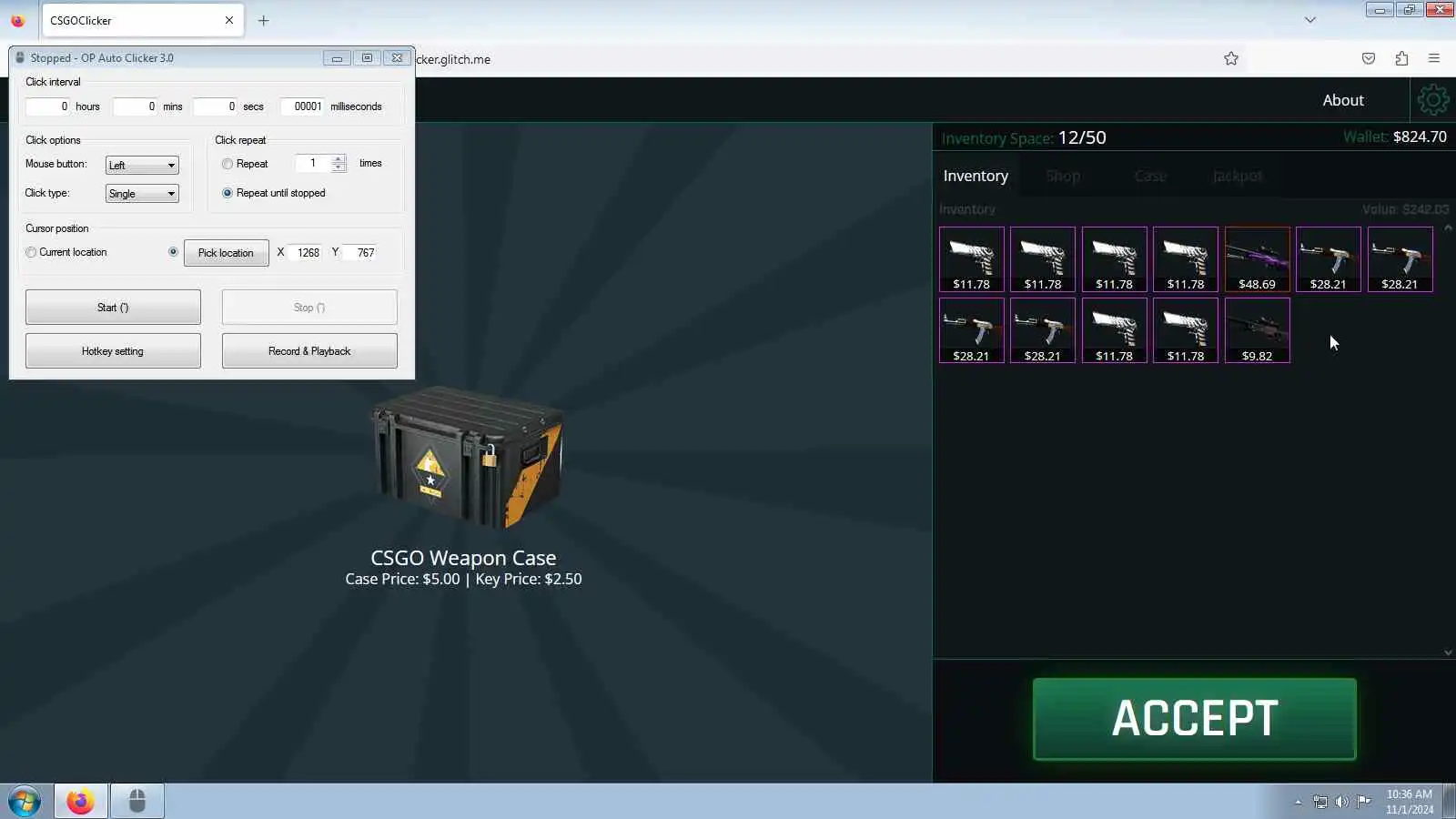Viewport: 1456px width, 819px height.
Task: Open the About page link
Action: [1343, 100]
